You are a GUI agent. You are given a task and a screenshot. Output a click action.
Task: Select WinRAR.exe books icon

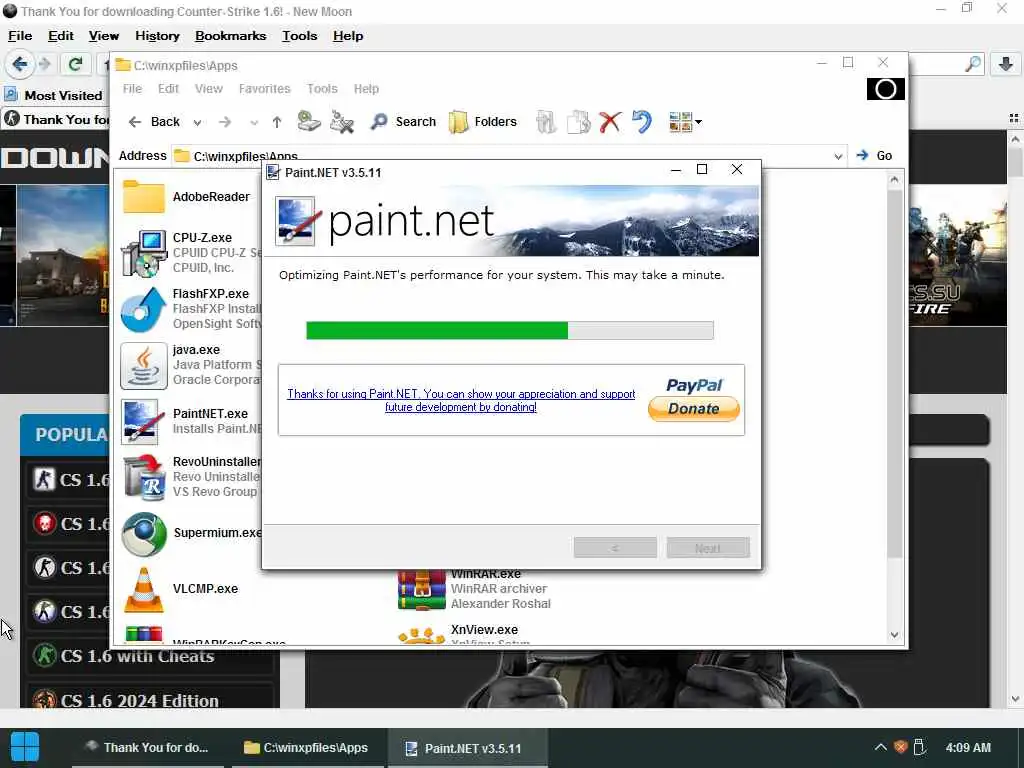(x=422, y=590)
